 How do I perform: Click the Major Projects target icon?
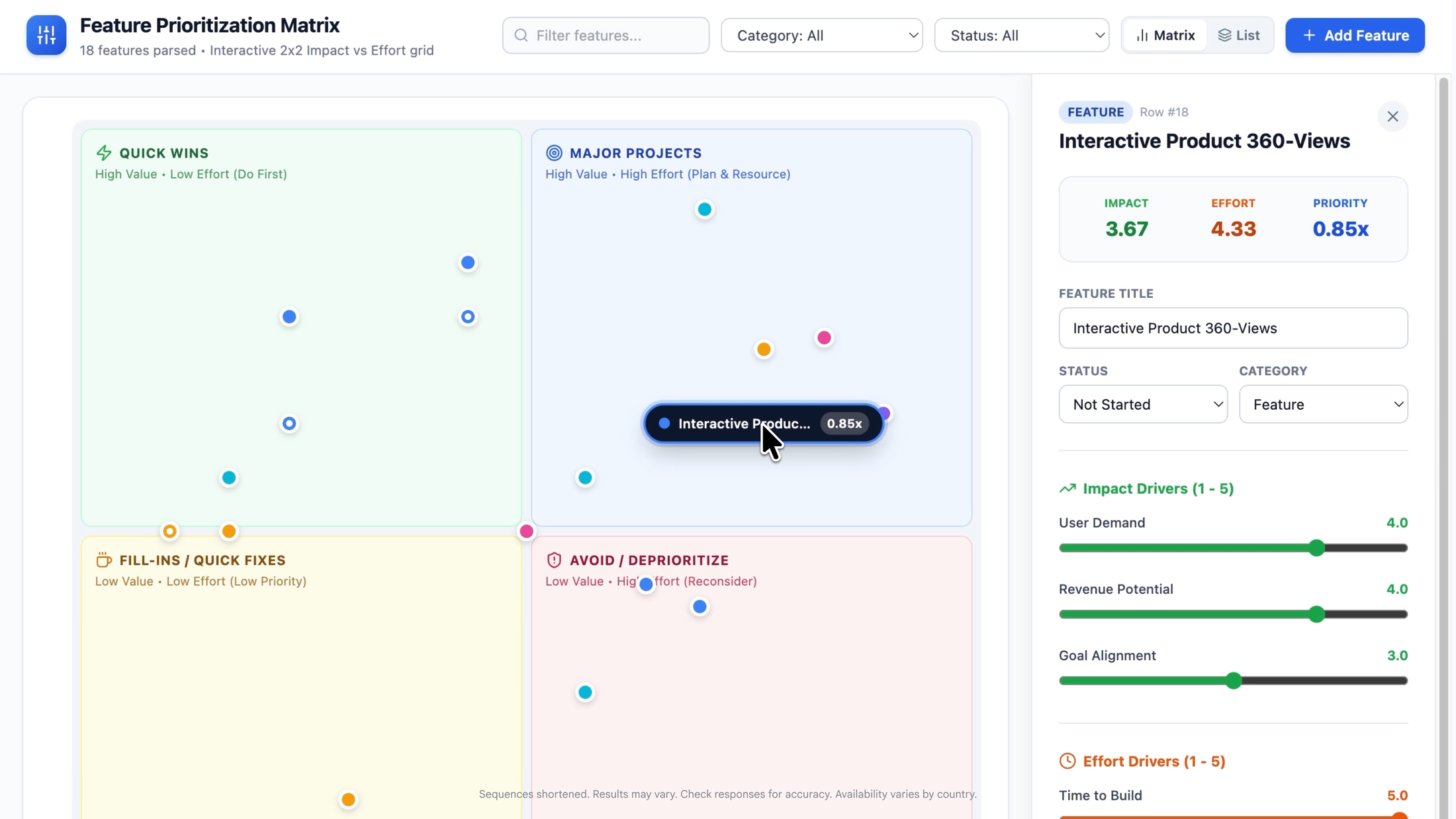(x=554, y=153)
